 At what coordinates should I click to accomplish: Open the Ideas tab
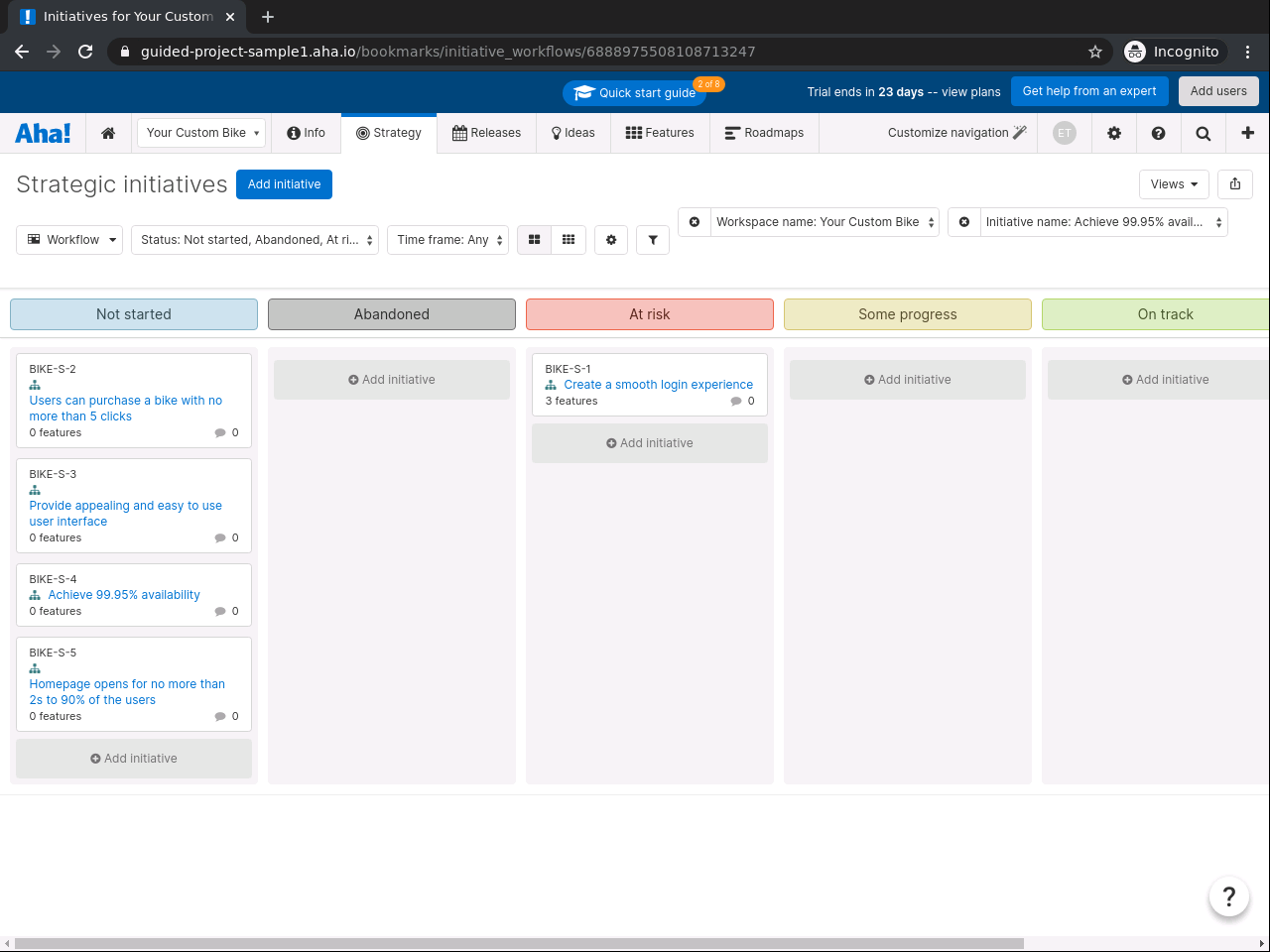[573, 133]
